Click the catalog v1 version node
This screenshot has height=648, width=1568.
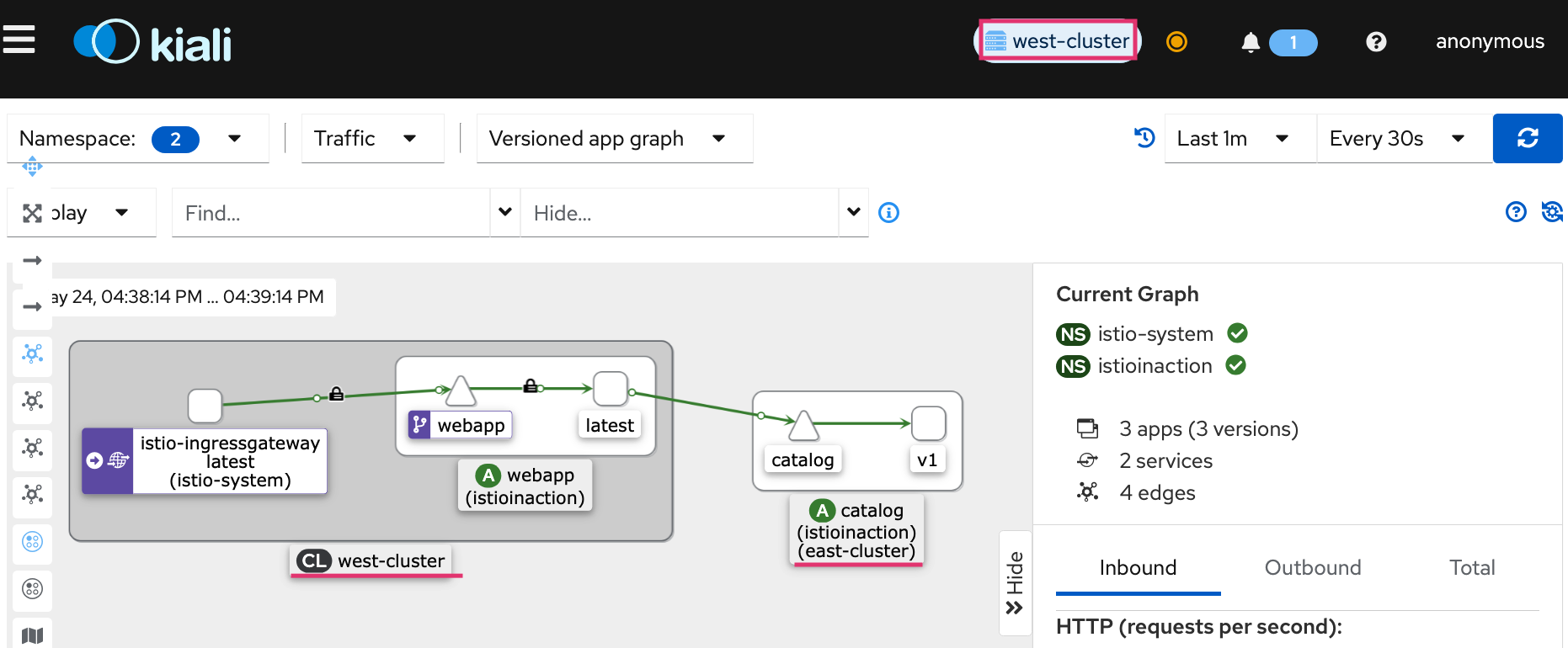929,423
